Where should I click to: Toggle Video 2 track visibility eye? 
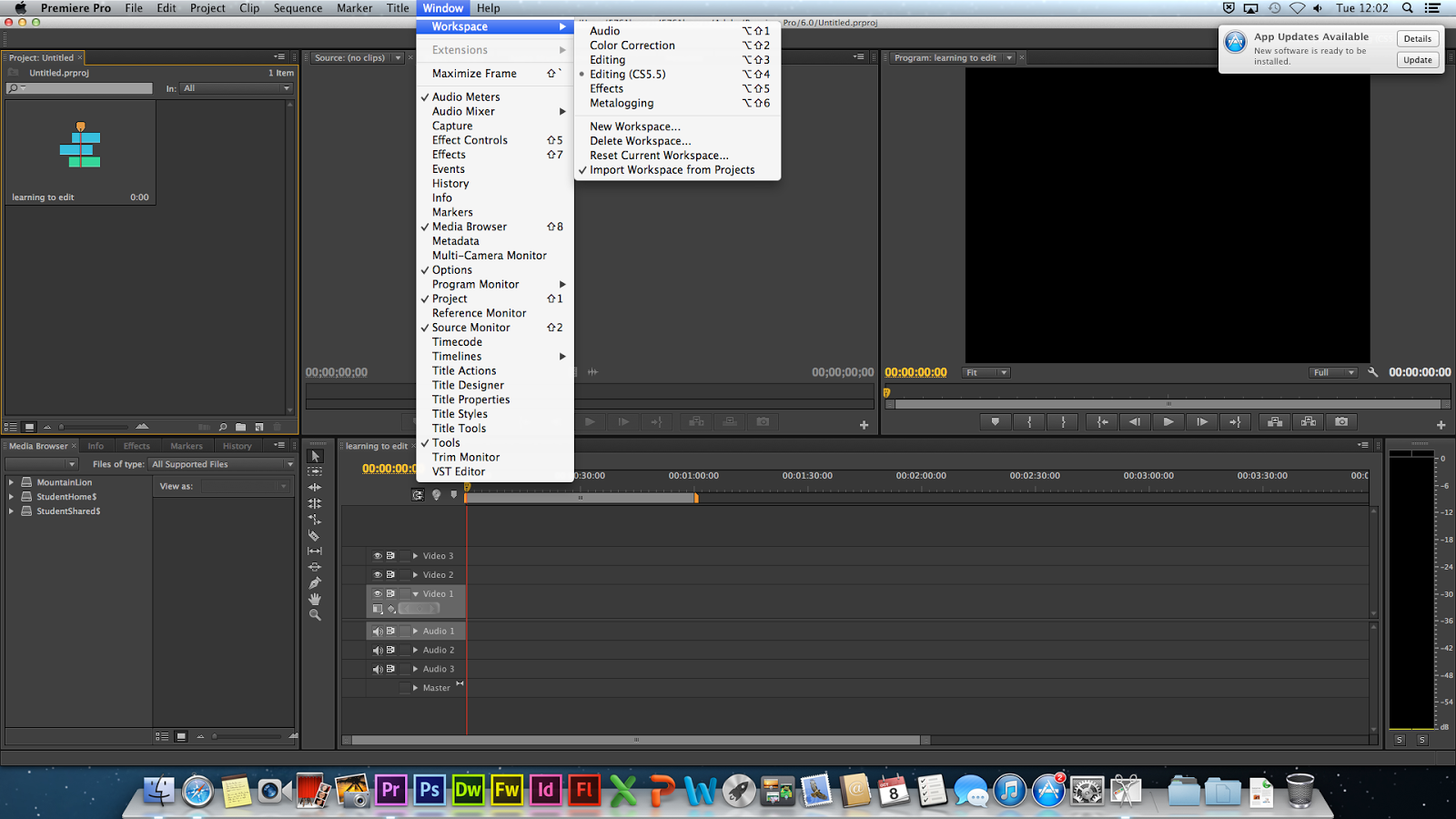378,575
